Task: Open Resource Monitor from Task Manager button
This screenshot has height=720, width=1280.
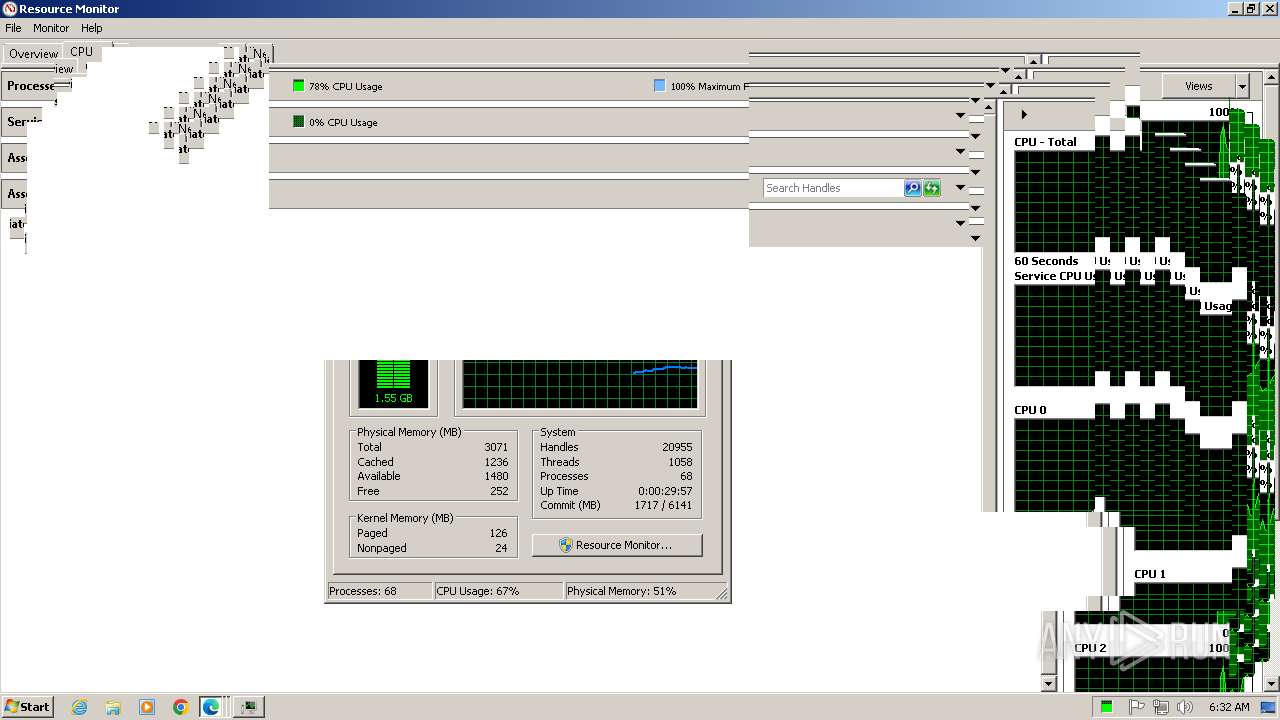Action: [617, 545]
